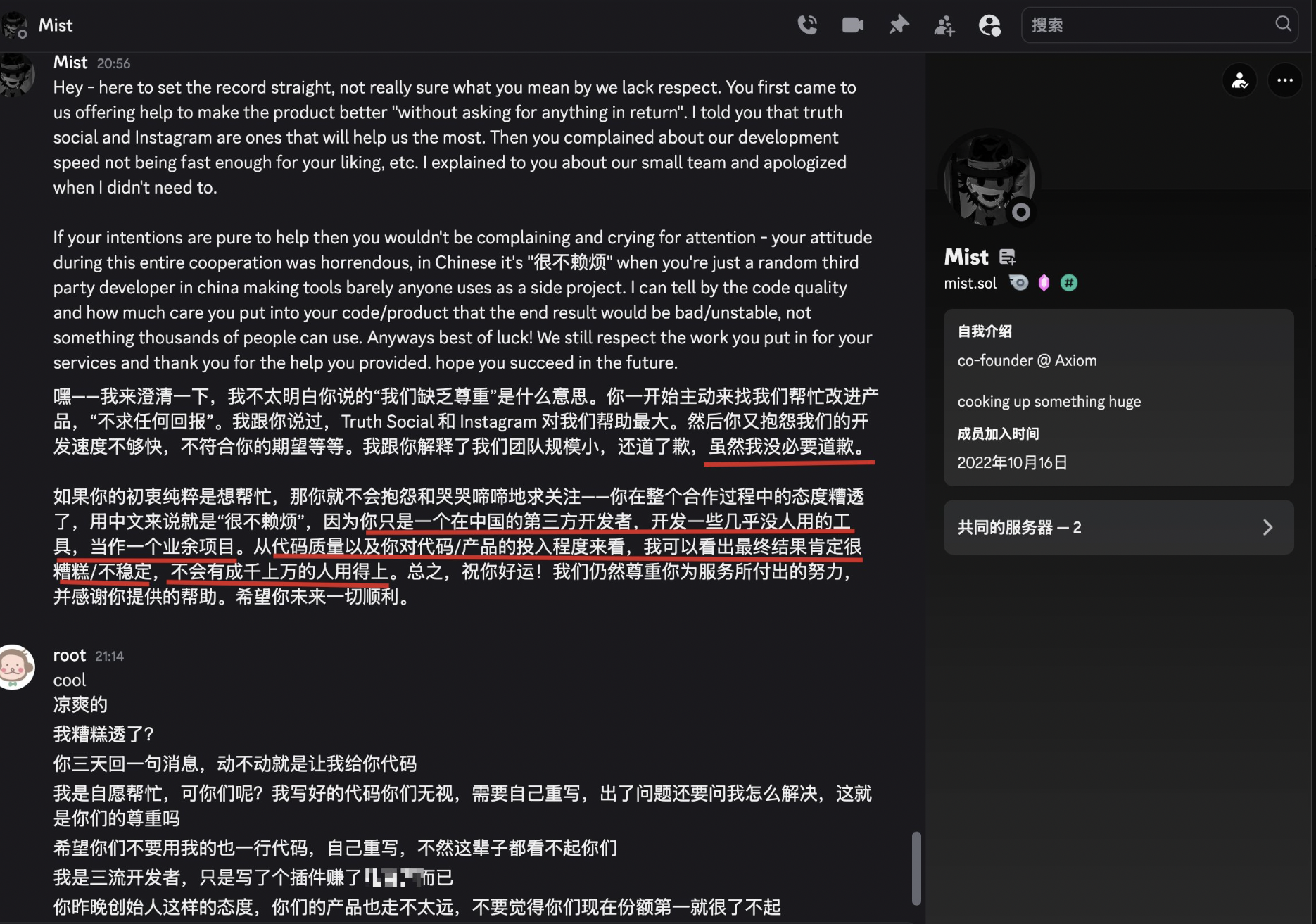This screenshot has width=1316, height=924.
Task: Open Mist's large profile avatar
Action: point(989,179)
